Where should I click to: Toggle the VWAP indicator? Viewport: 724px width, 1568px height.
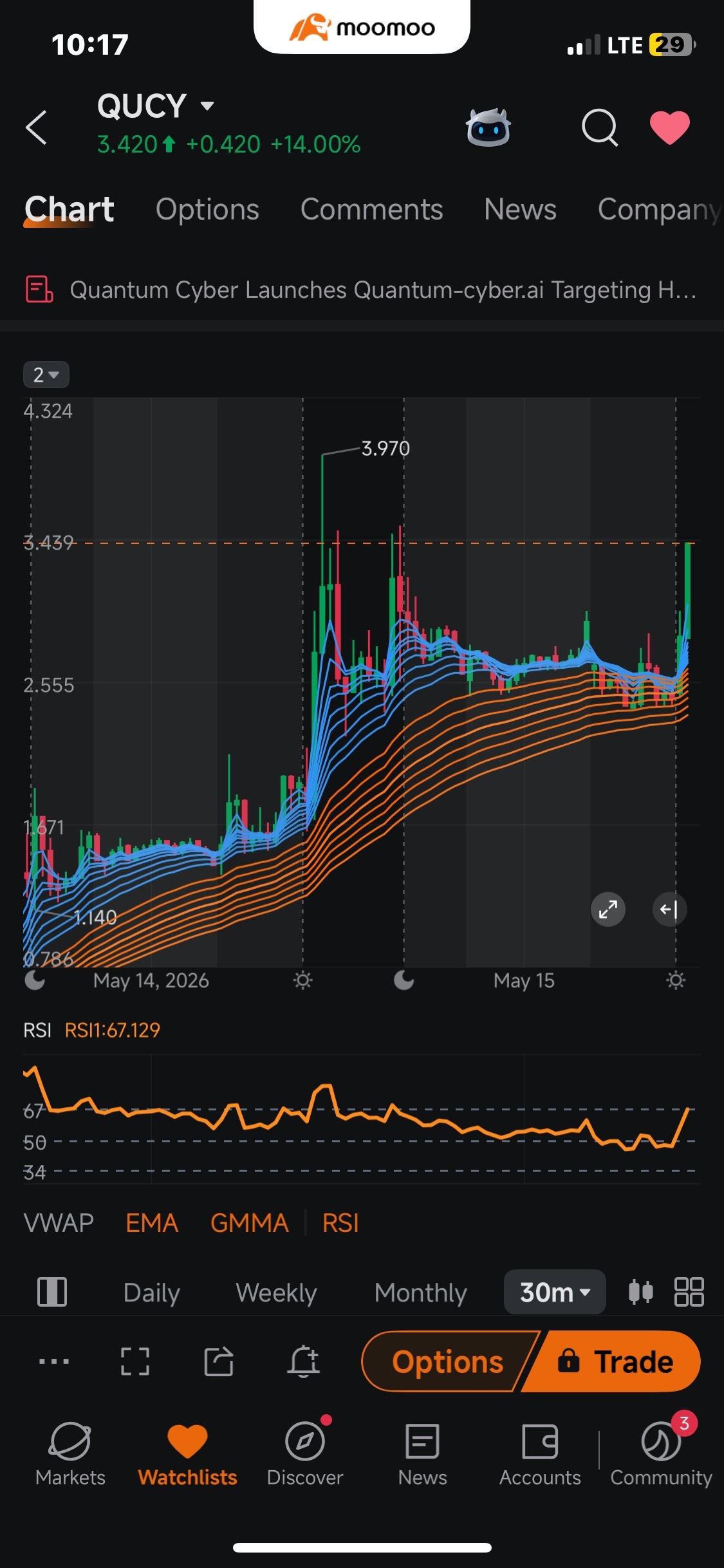pos(59,1223)
